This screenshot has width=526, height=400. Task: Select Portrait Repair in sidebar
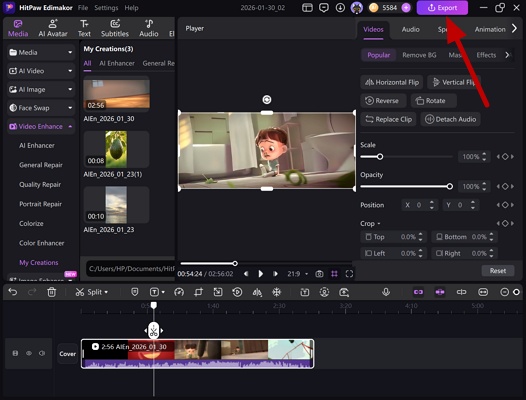coord(40,204)
